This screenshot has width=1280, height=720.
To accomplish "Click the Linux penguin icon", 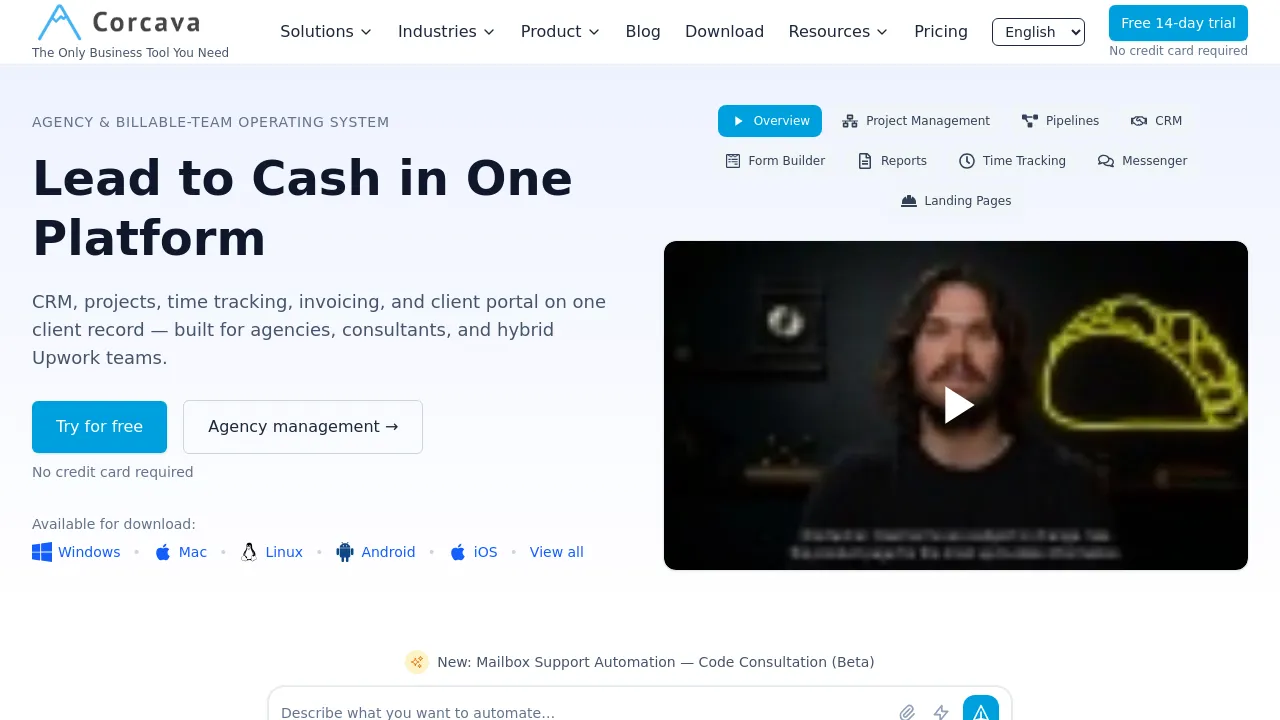I will tap(249, 552).
